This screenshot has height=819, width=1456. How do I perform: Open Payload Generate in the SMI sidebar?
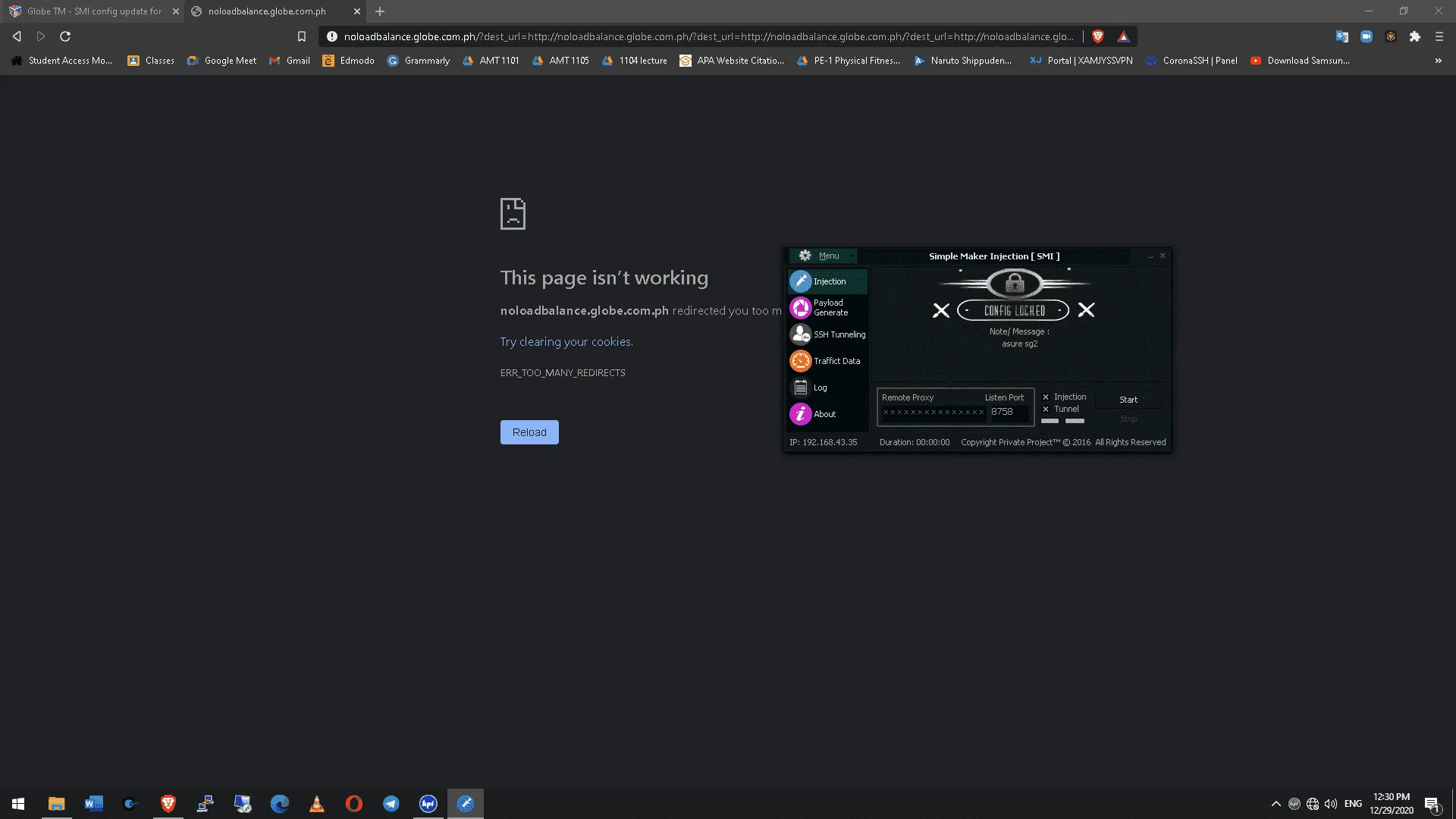(827, 308)
